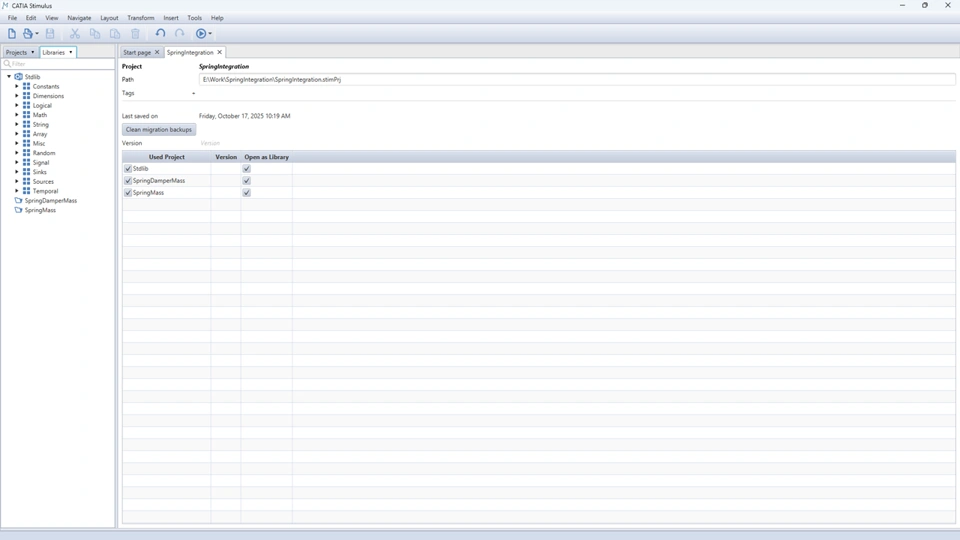Viewport: 960px width, 540px height.
Task: Expand the String tree node
Action: (17, 124)
